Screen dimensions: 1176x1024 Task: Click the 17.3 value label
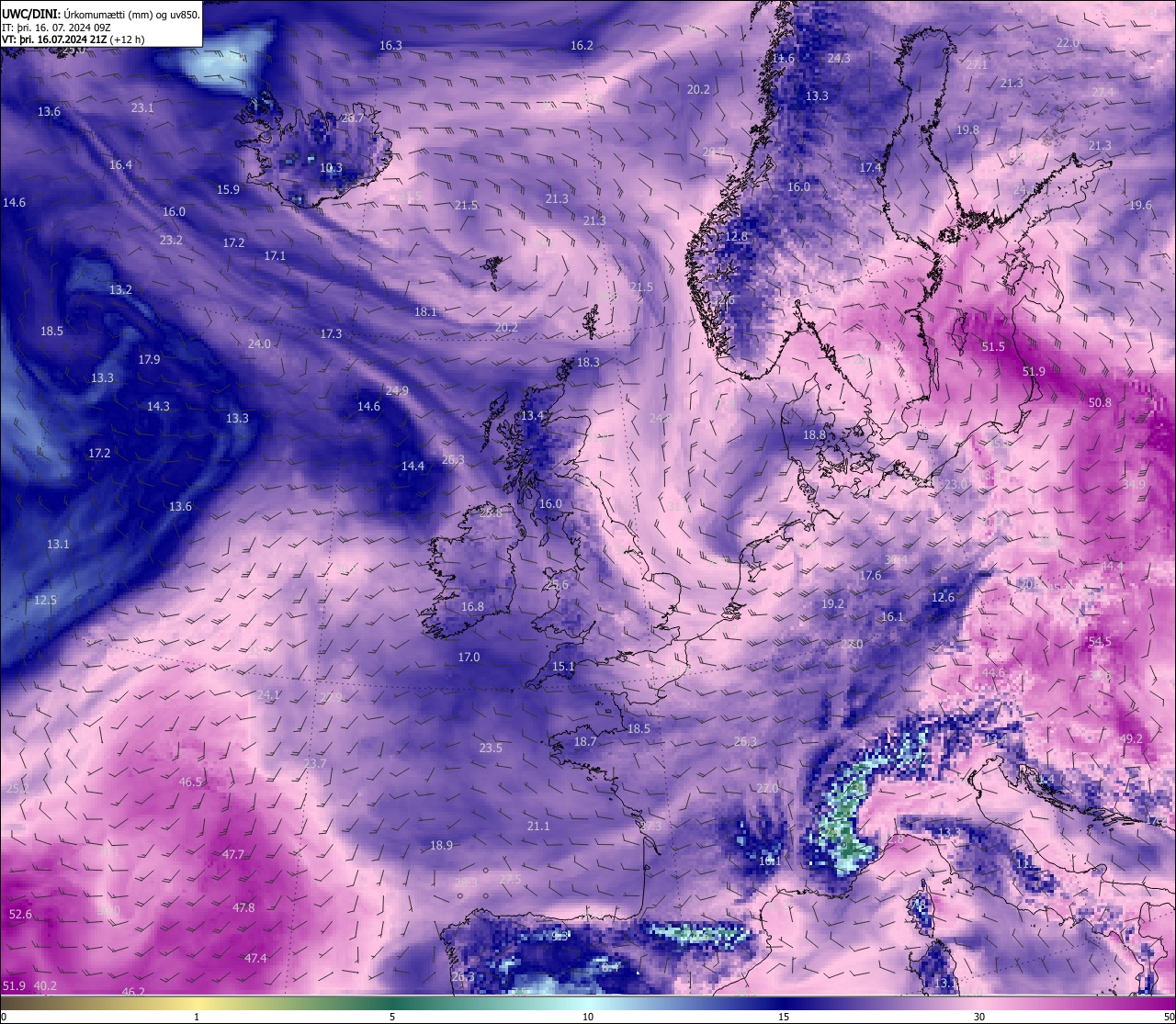pos(331,333)
